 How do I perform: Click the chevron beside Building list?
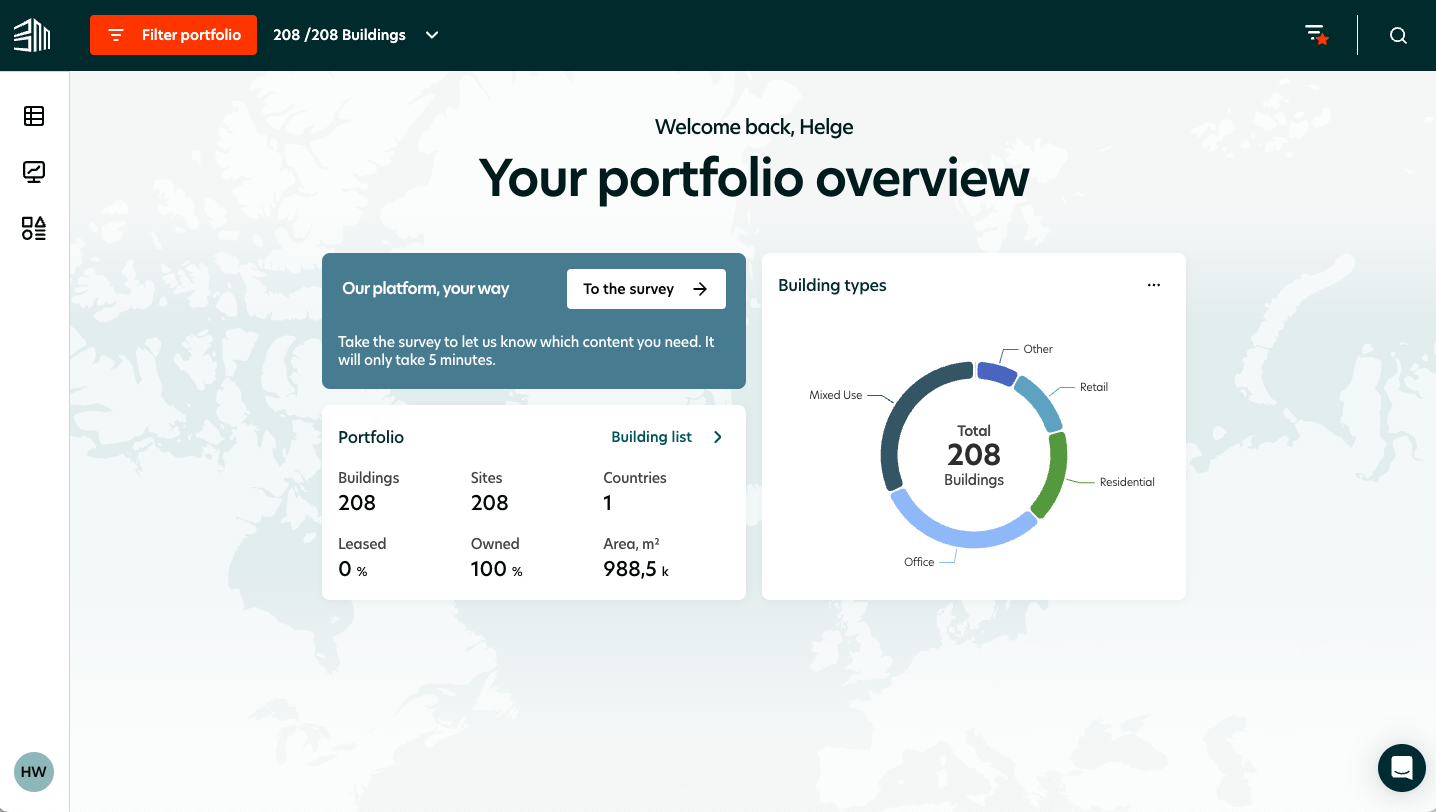tap(718, 437)
